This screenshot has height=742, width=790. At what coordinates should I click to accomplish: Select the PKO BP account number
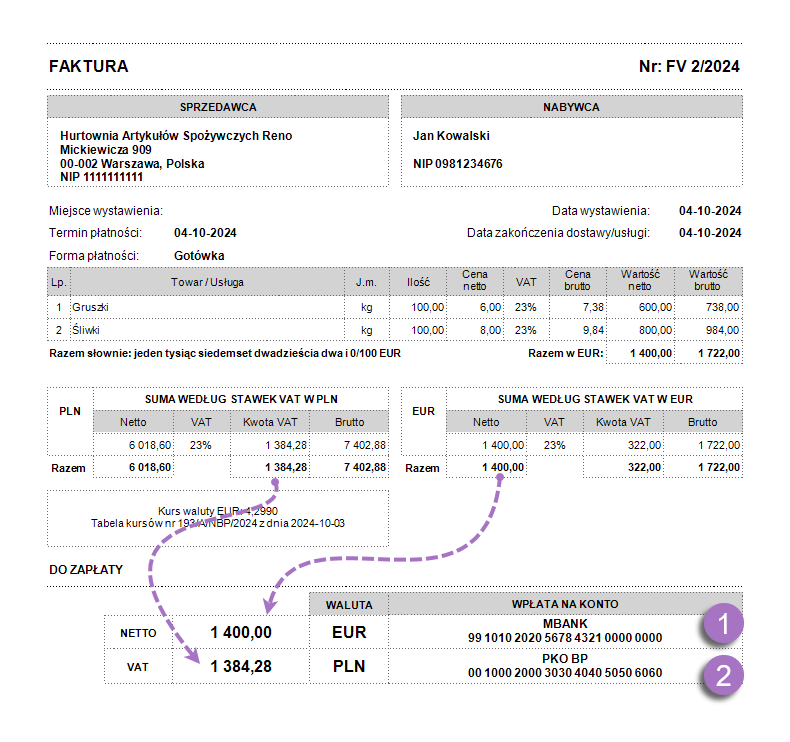(x=564, y=673)
